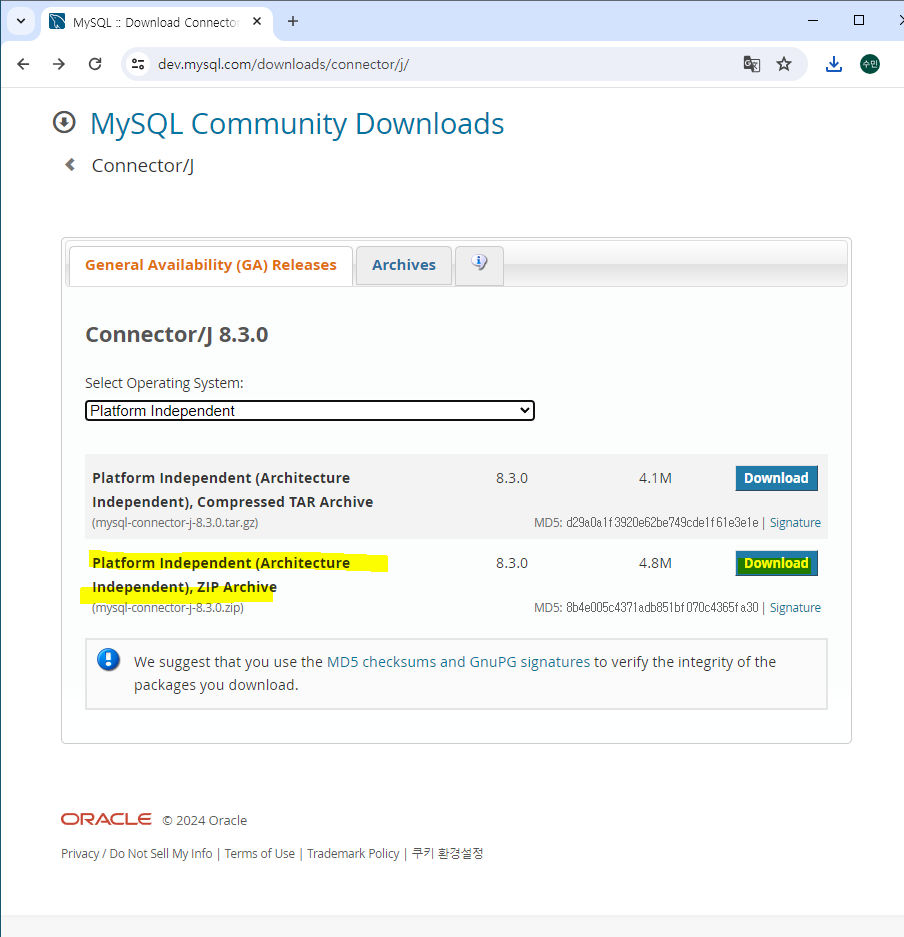Open MD5 checksums and GnuPG signatures link

458,662
